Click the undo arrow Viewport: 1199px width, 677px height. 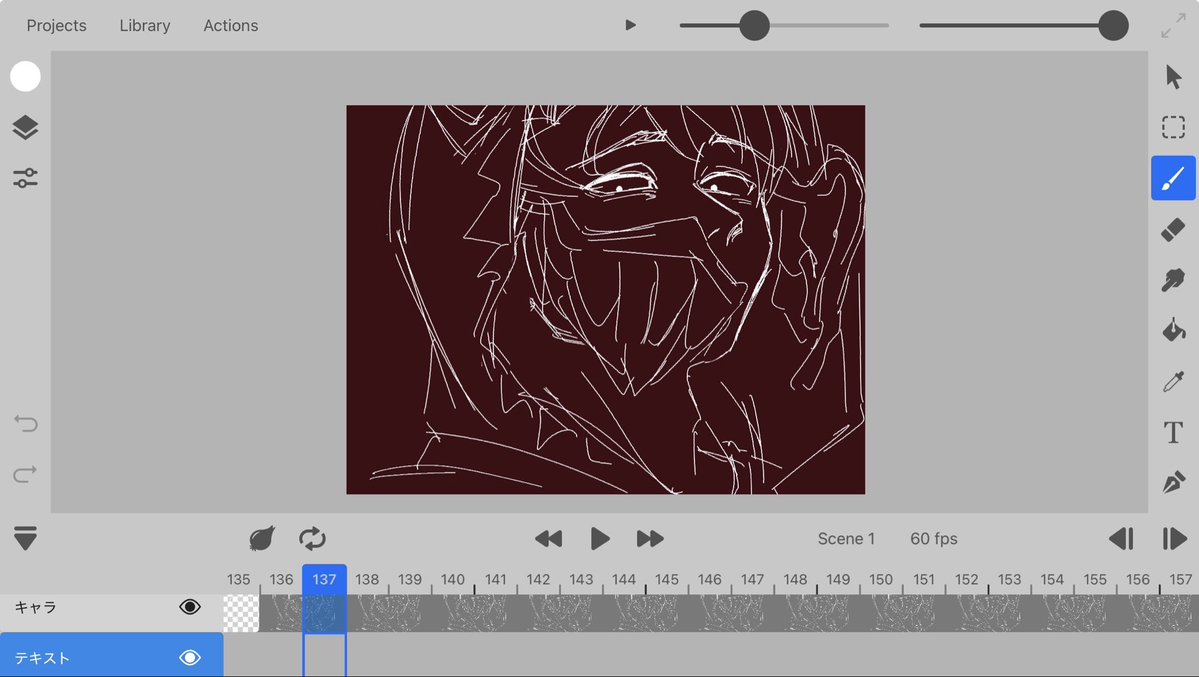click(25, 423)
